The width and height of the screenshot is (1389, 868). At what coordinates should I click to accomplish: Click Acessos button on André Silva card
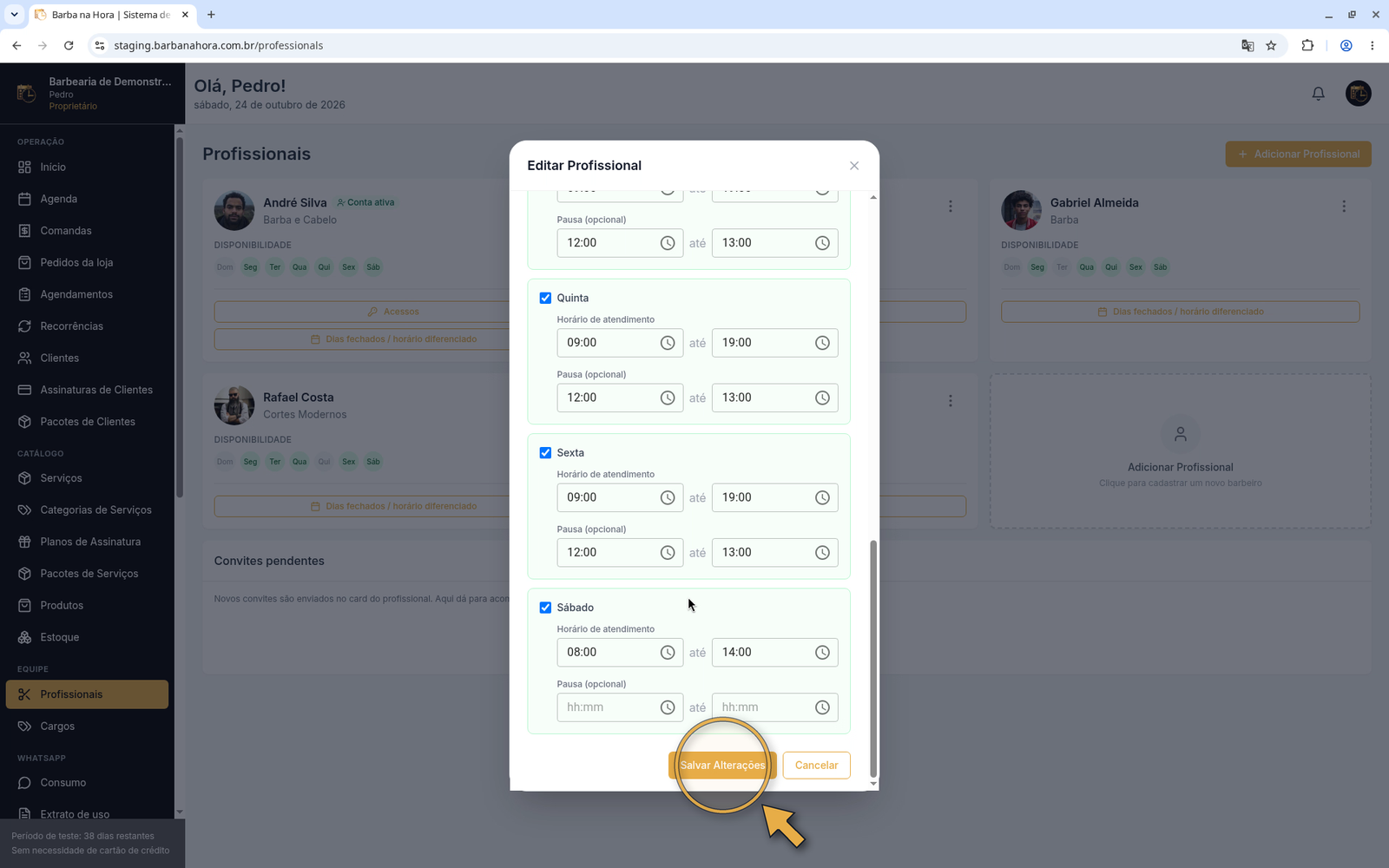(393, 312)
